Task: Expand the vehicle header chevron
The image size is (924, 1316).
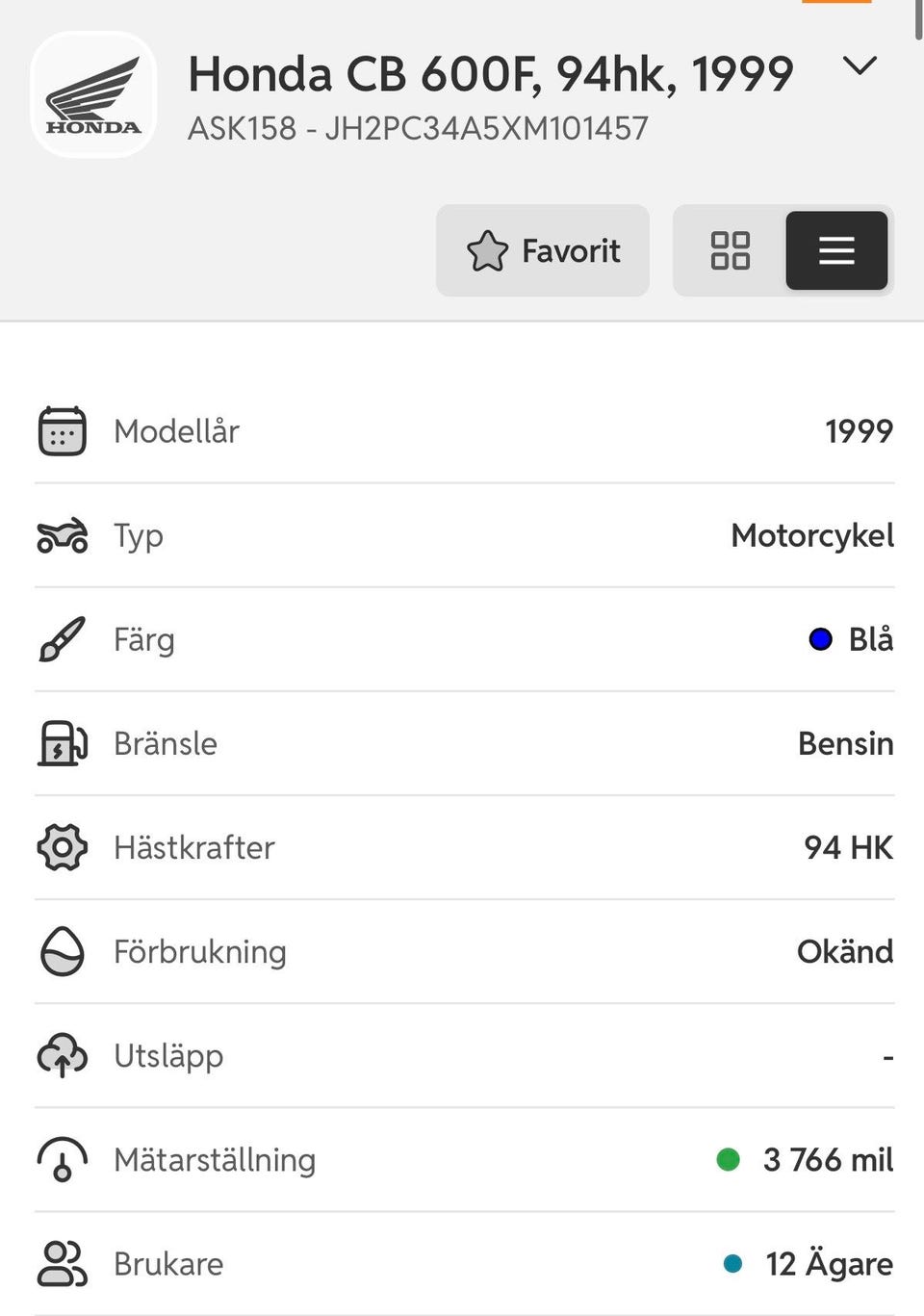Action: (x=859, y=66)
